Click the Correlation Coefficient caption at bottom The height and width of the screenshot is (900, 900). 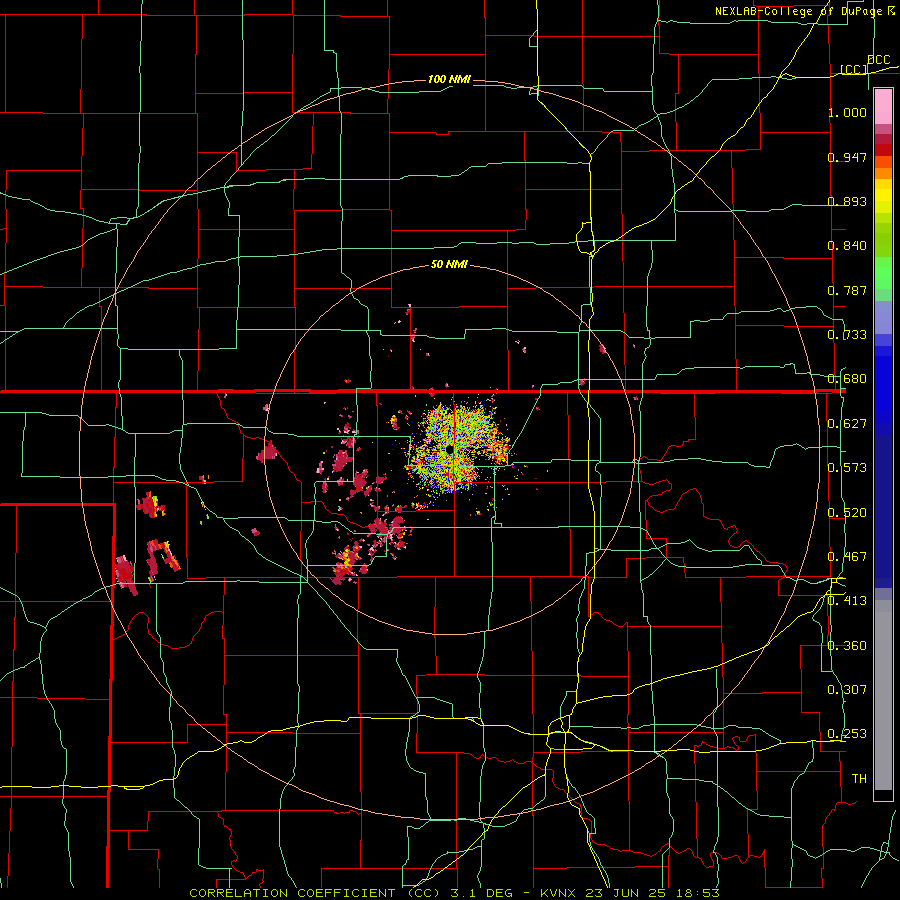pos(454,893)
